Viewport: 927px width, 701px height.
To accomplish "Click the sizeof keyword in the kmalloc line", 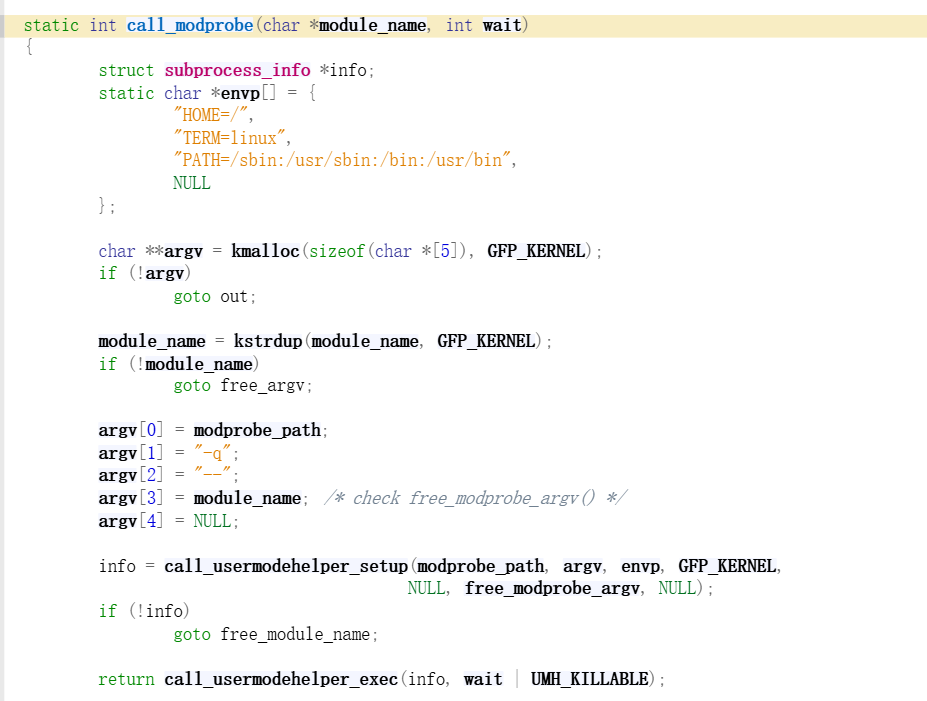I will [336, 251].
